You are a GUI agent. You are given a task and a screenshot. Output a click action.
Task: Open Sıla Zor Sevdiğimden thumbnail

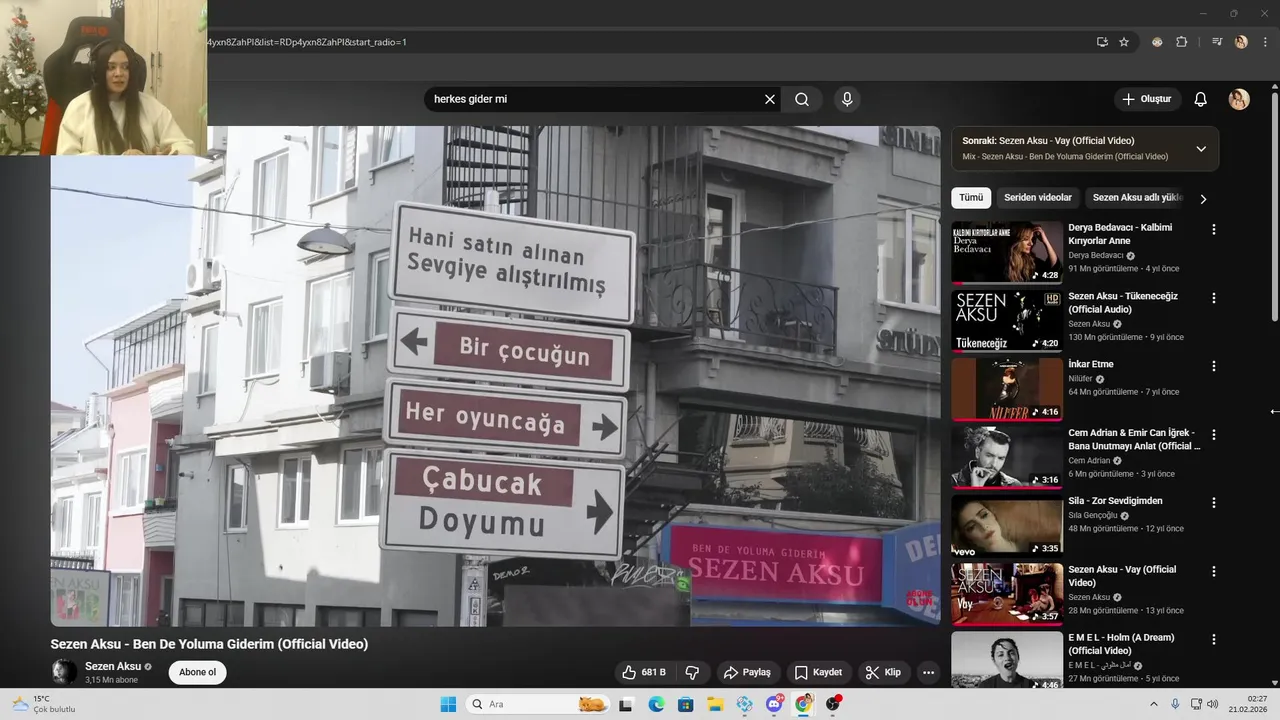[x=1007, y=526]
